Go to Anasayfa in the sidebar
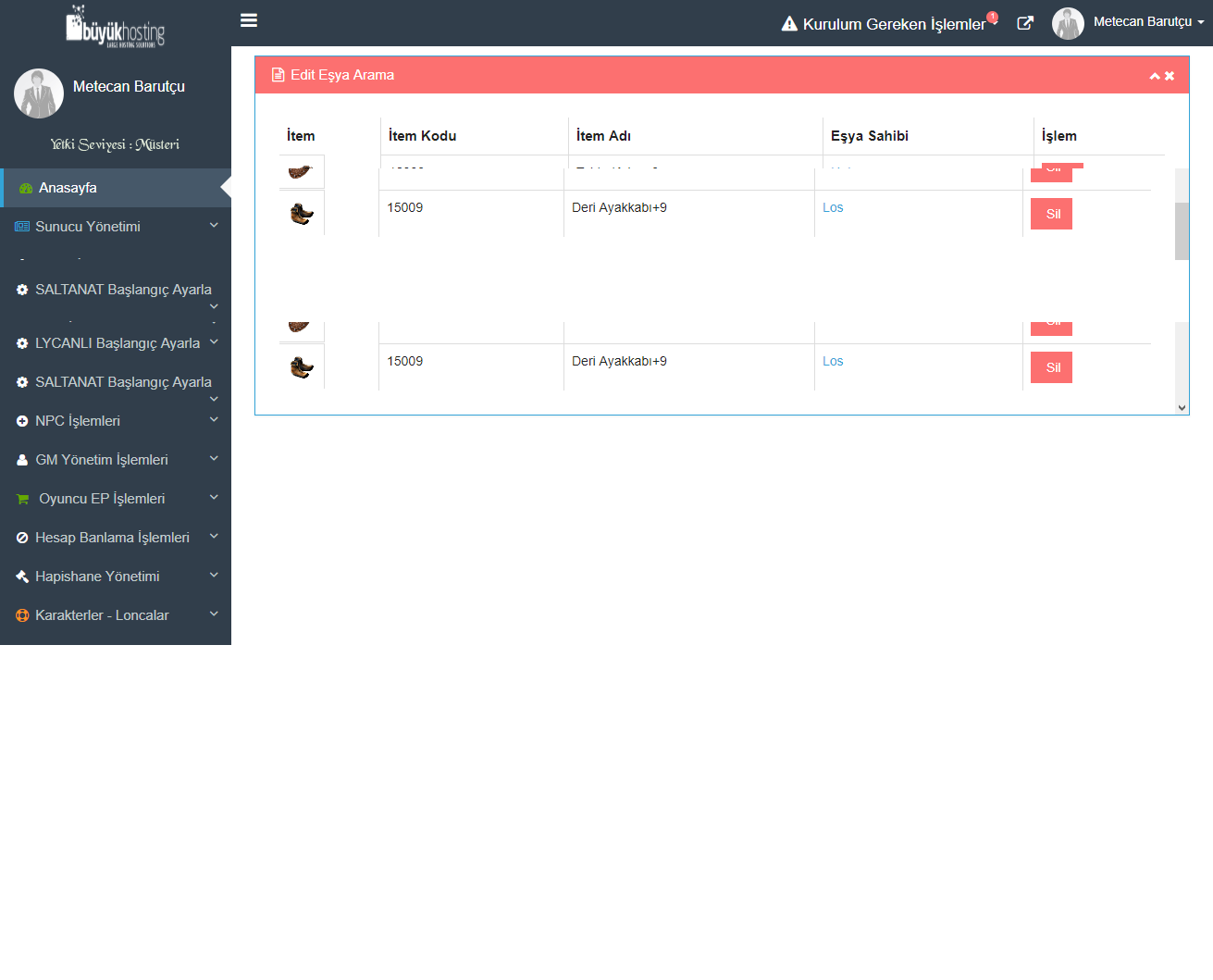Screen dimensions: 1213x980 [116, 188]
